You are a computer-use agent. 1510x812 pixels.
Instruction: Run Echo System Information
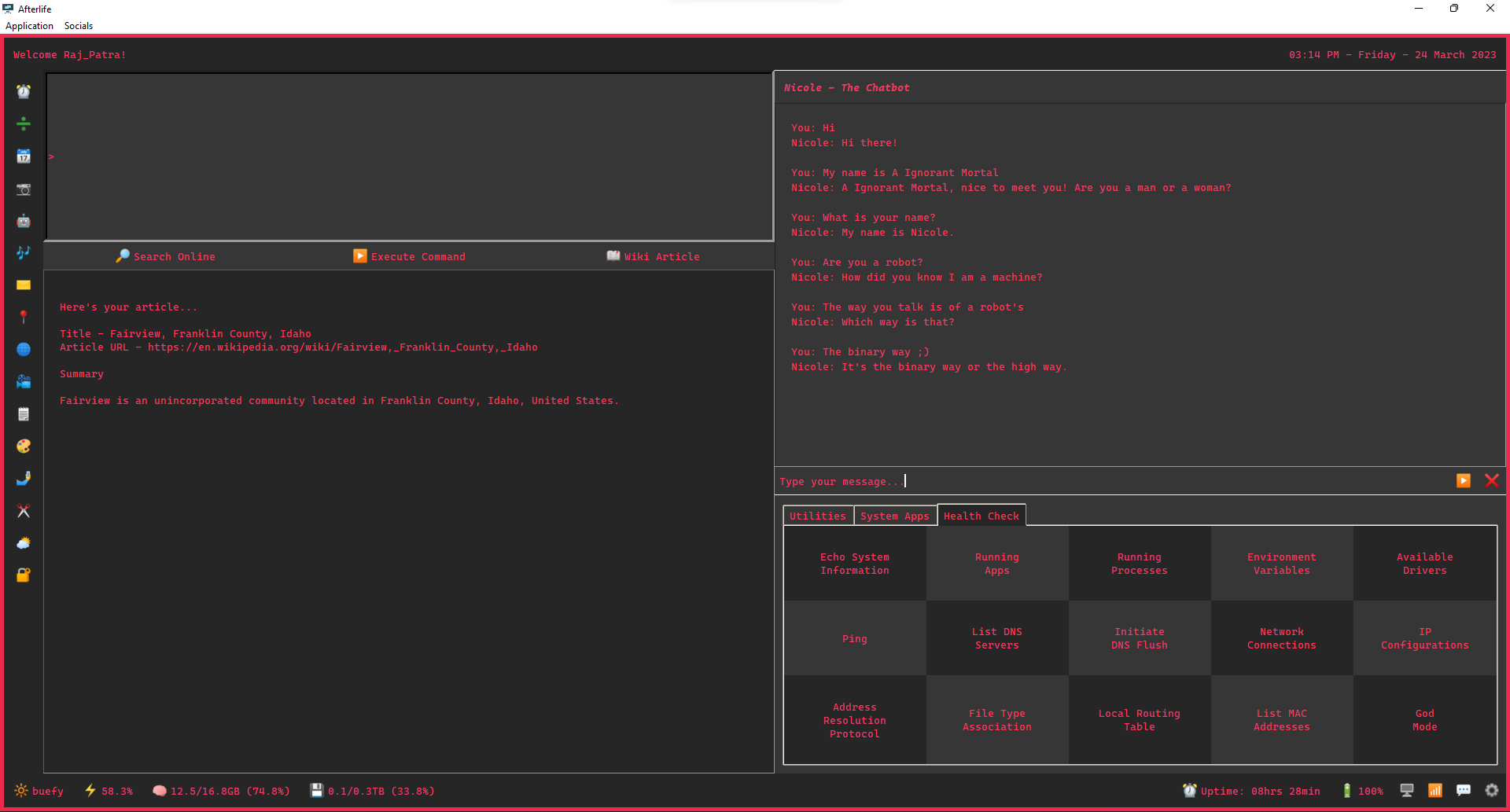(855, 564)
